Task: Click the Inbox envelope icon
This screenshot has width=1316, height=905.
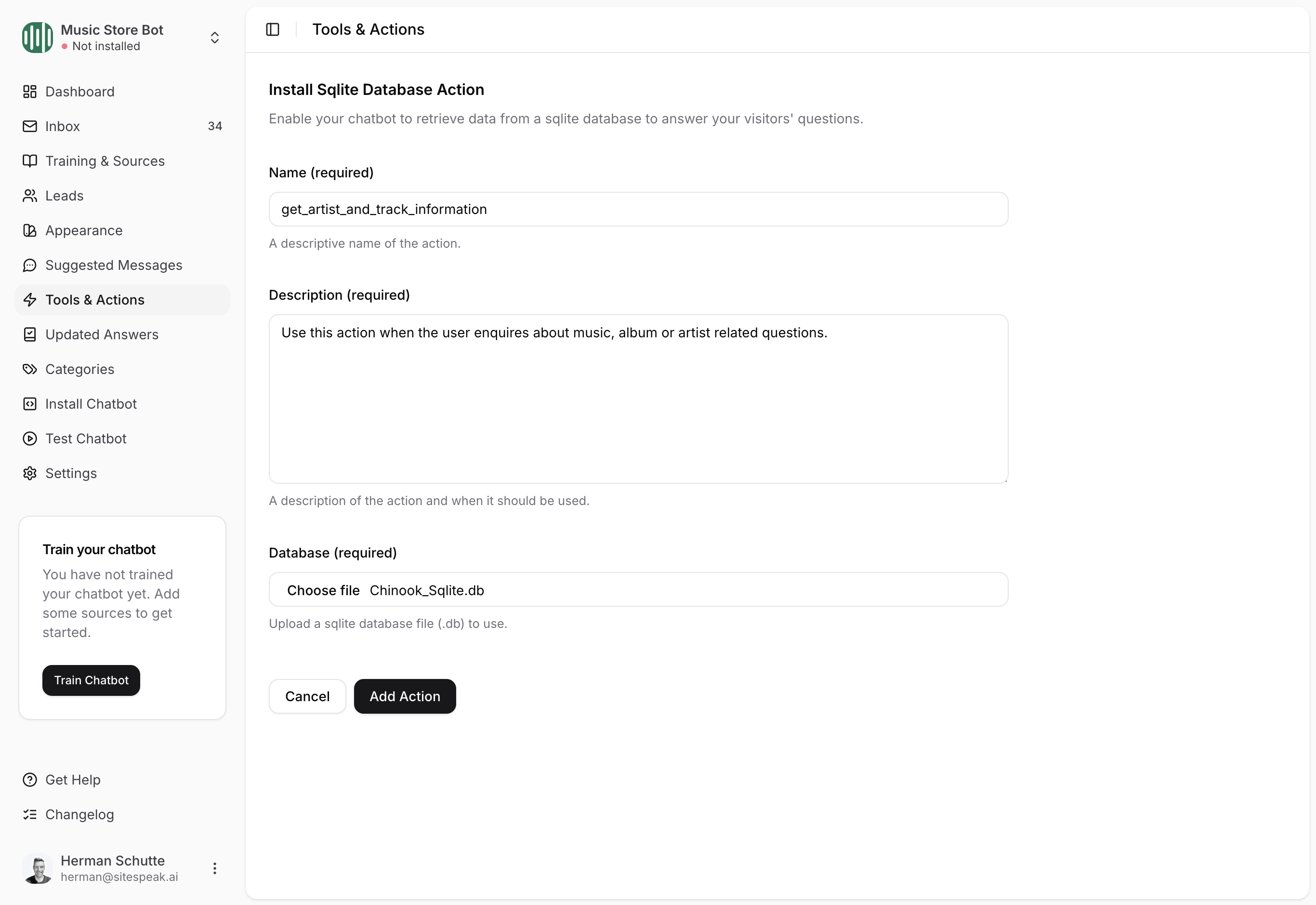Action: coord(29,126)
